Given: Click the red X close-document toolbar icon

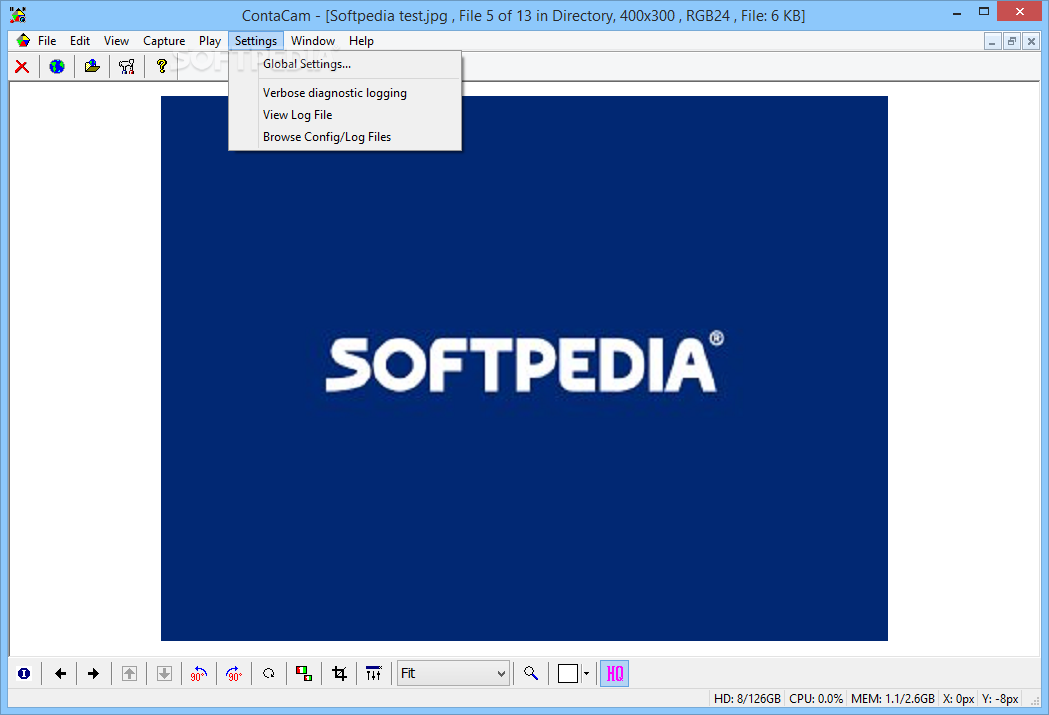Looking at the screenshot, I should click(22, 66).
